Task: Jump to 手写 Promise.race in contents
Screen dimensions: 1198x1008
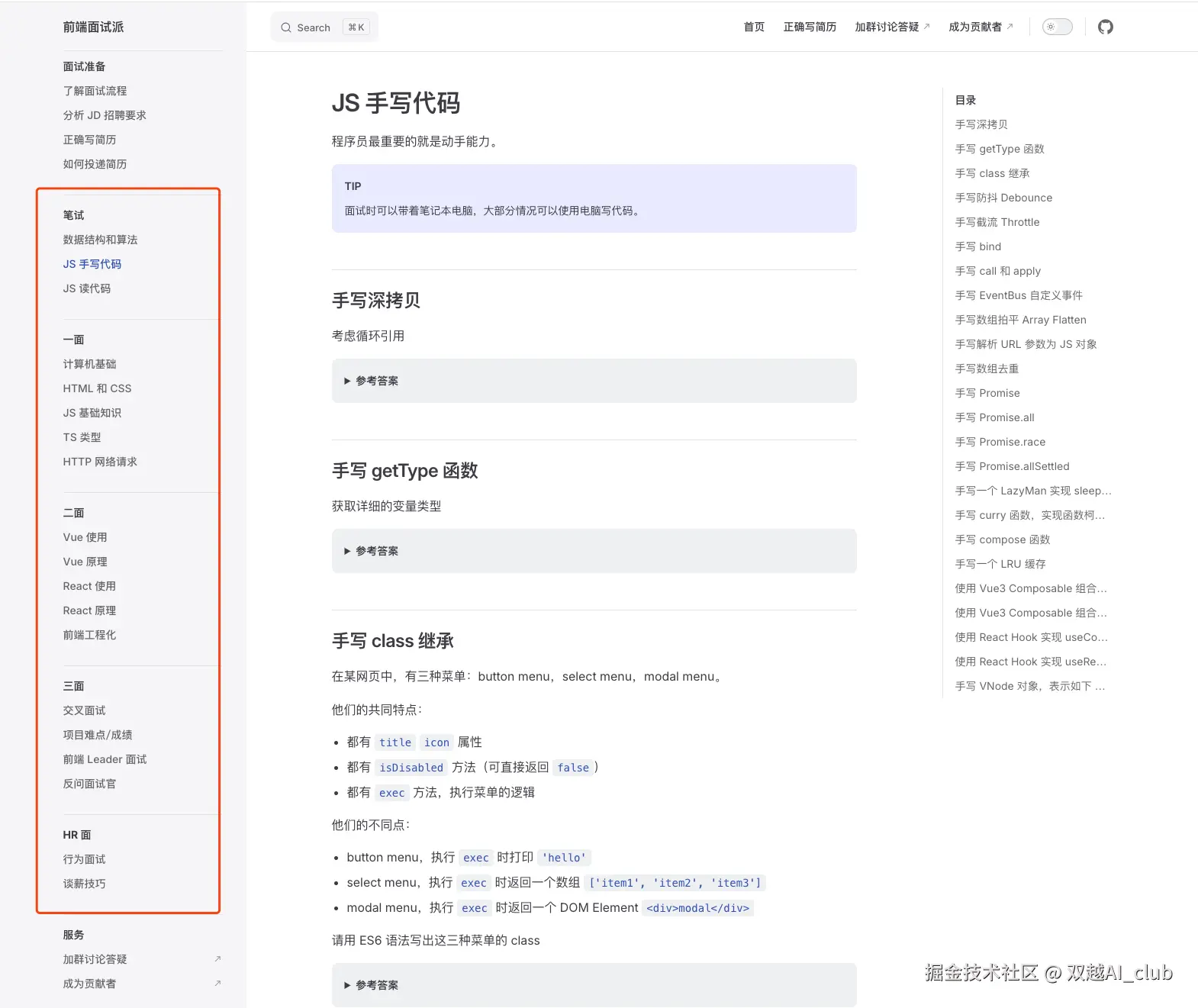Action: click(x=1000, y=442)
